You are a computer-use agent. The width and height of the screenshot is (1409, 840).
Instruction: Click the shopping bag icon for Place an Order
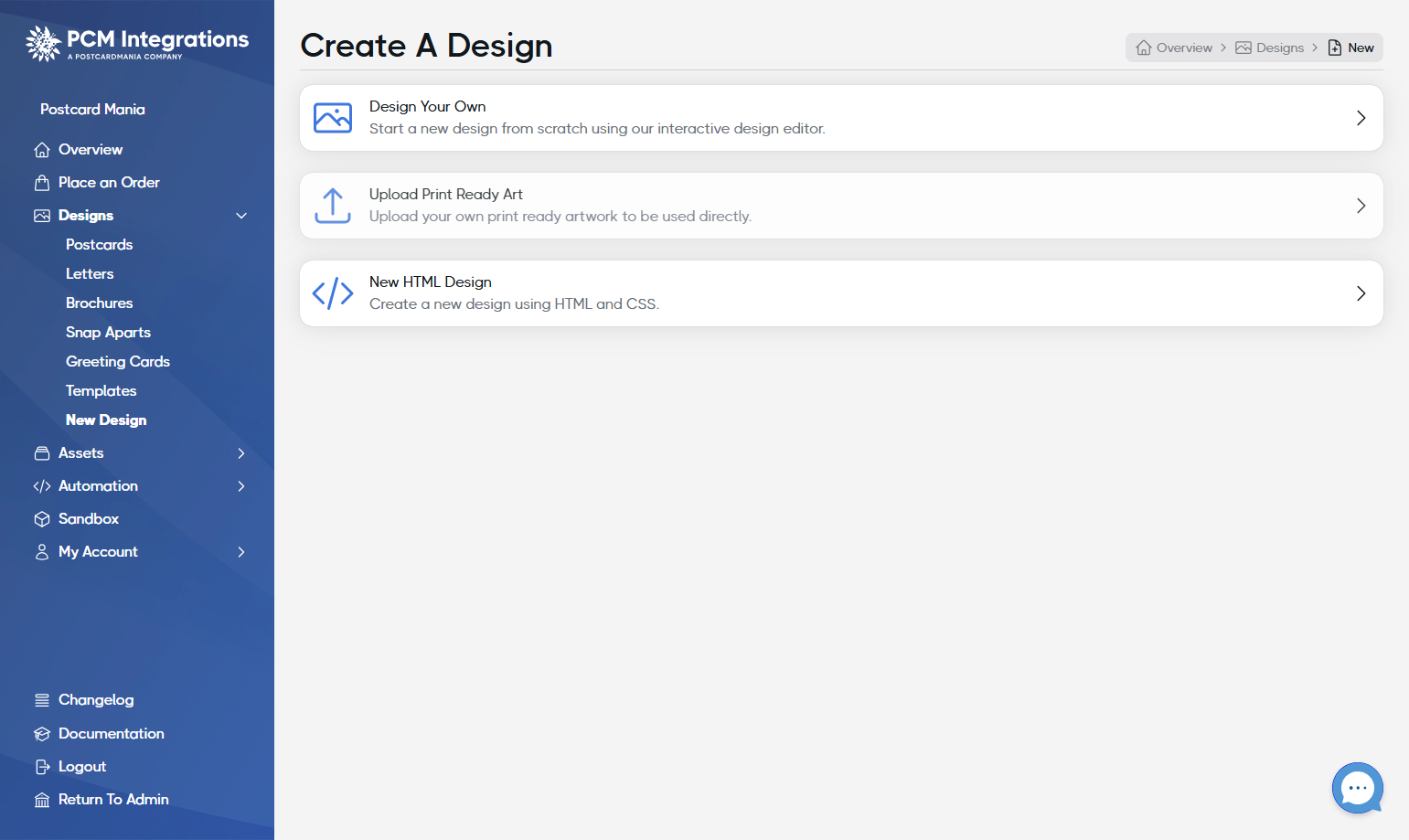(x=42, y=183)
